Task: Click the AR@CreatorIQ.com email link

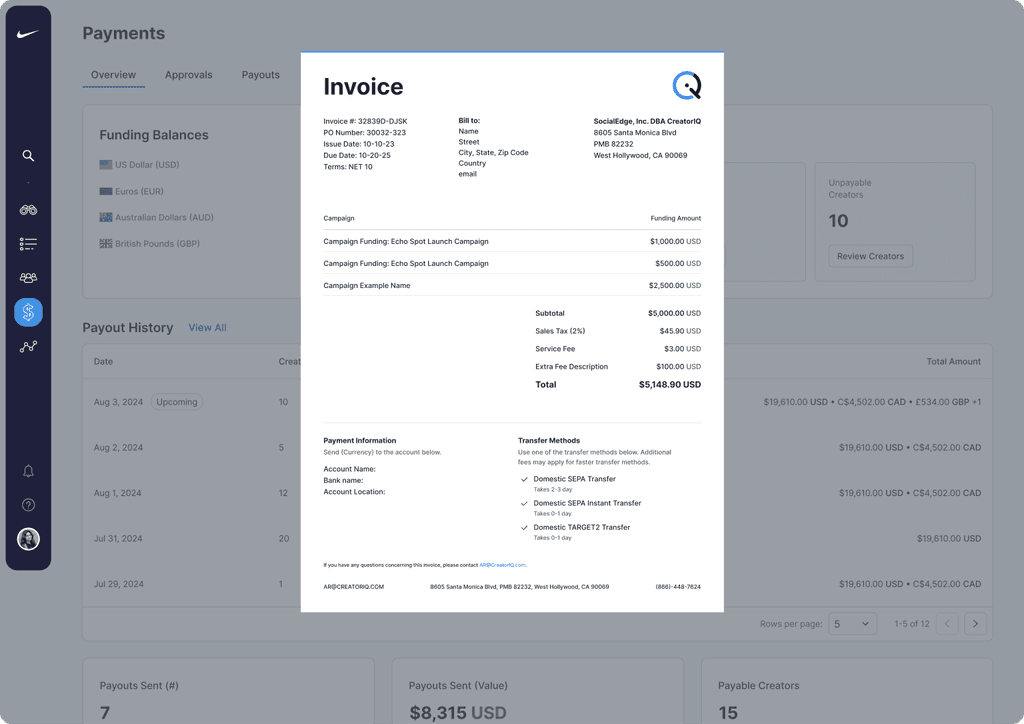Action: coord(502,565)
